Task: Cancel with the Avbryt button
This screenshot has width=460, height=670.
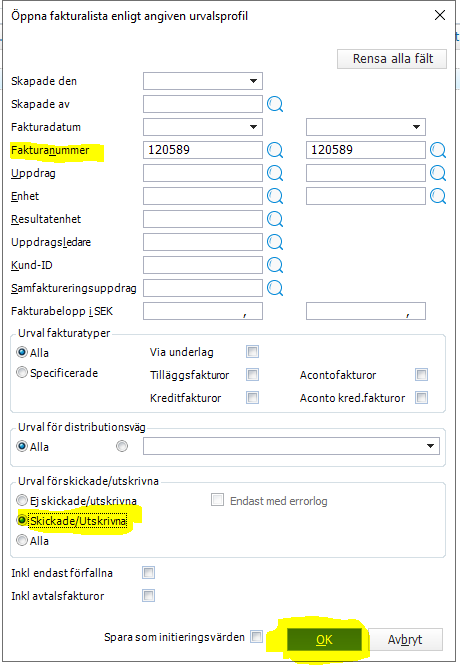Action: (405, 640)
